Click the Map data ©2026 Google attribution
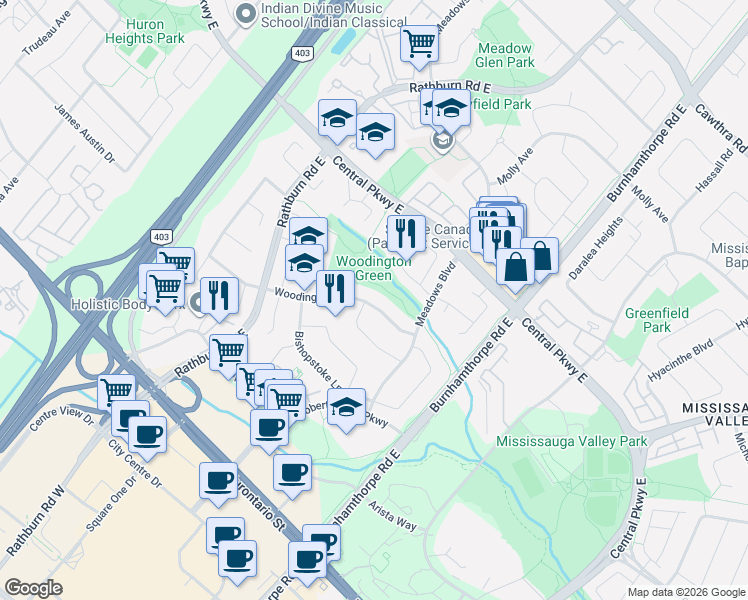This screenshot has width=748, height=600. [686, 592]
